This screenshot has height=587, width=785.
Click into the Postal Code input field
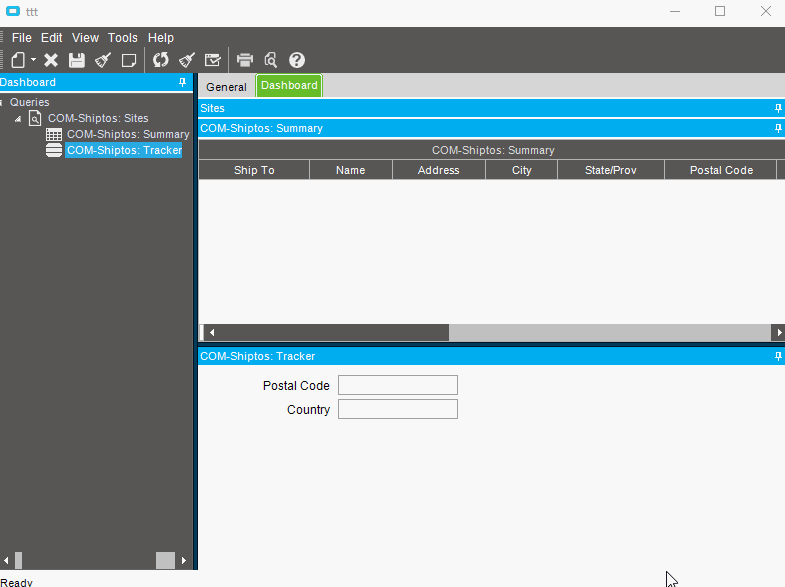coord(398,385)
